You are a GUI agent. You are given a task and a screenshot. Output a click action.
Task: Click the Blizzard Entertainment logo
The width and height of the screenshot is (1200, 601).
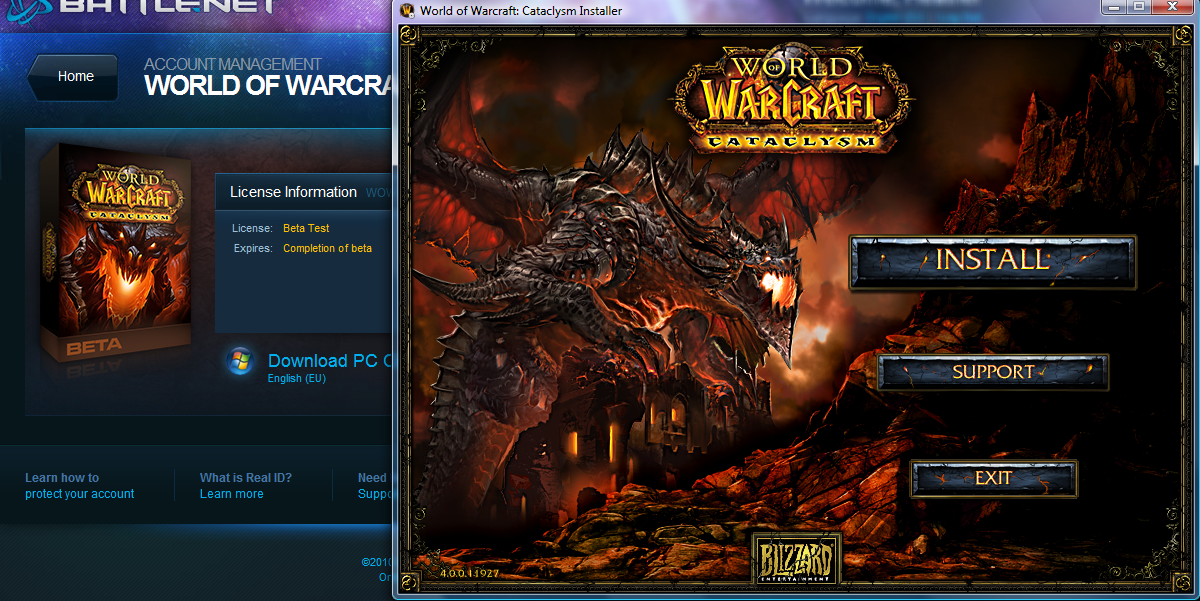point(796,560)
